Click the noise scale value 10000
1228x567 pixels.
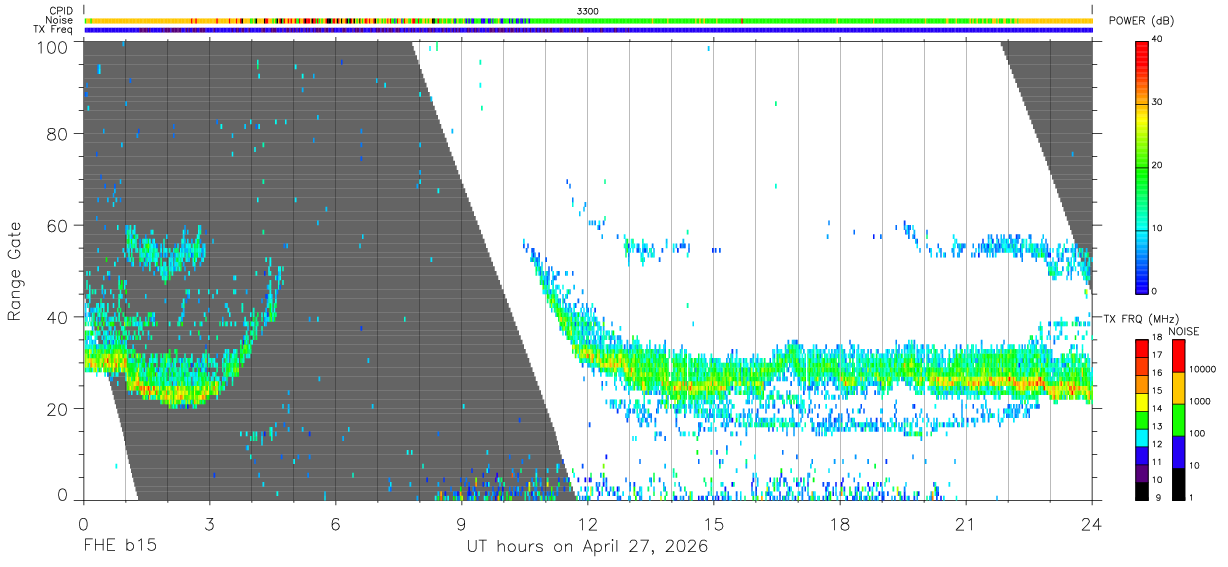(x=1202, y=370)
